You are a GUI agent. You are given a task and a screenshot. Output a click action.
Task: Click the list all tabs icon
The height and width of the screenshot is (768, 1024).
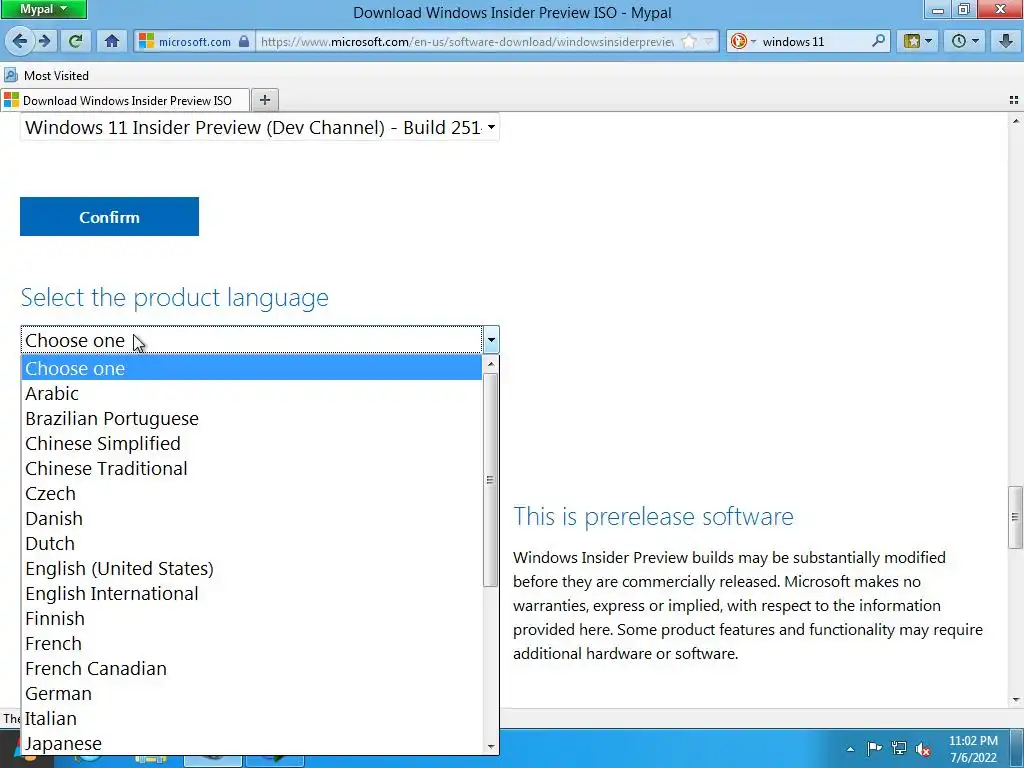[1014, 100]
